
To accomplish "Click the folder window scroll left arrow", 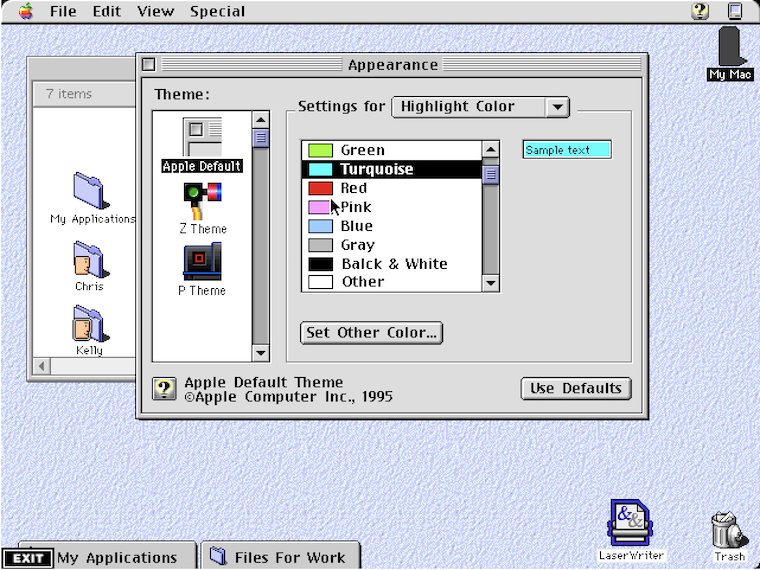I will [x=42, y=366].
